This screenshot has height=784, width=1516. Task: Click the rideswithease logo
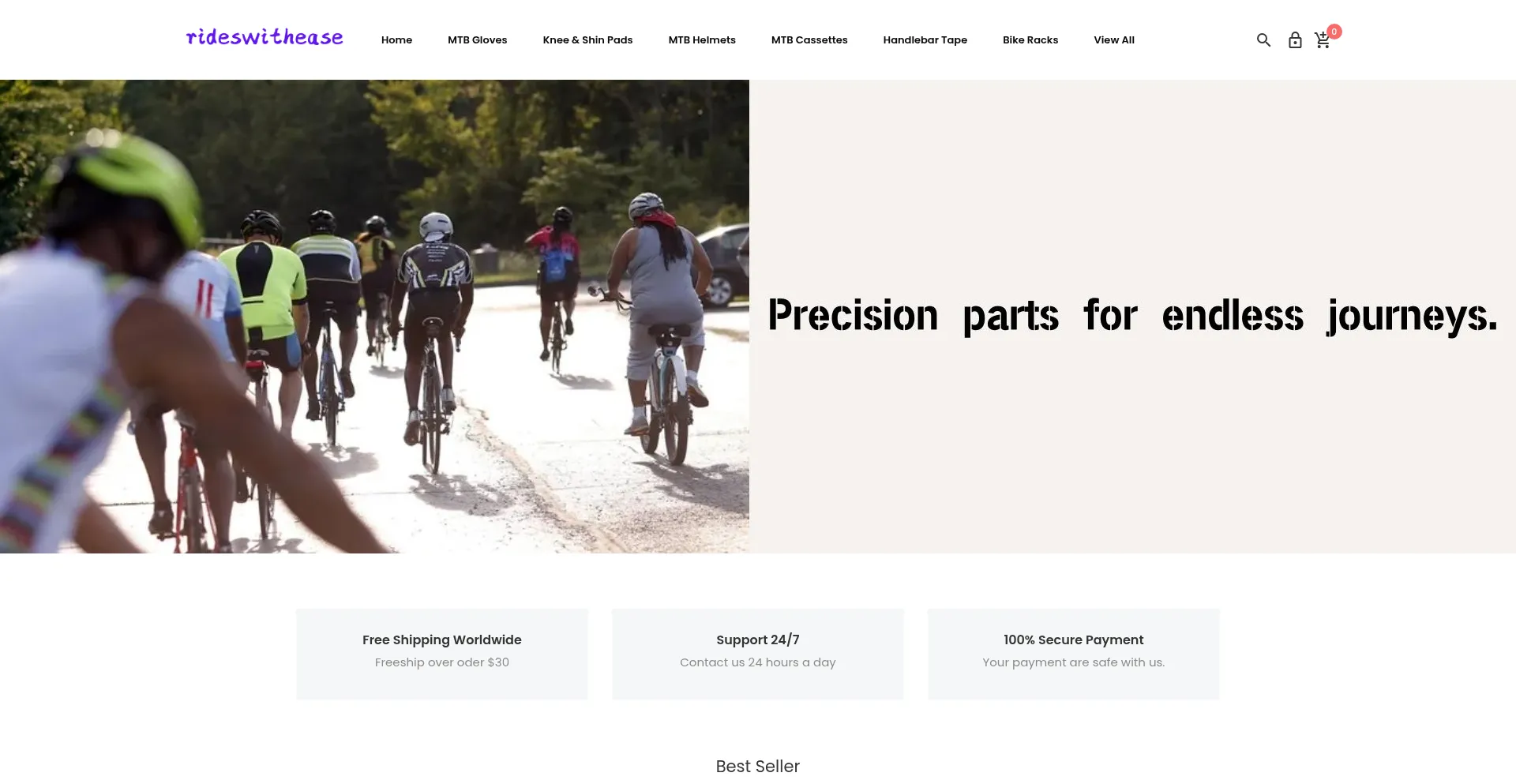(265, 37)
